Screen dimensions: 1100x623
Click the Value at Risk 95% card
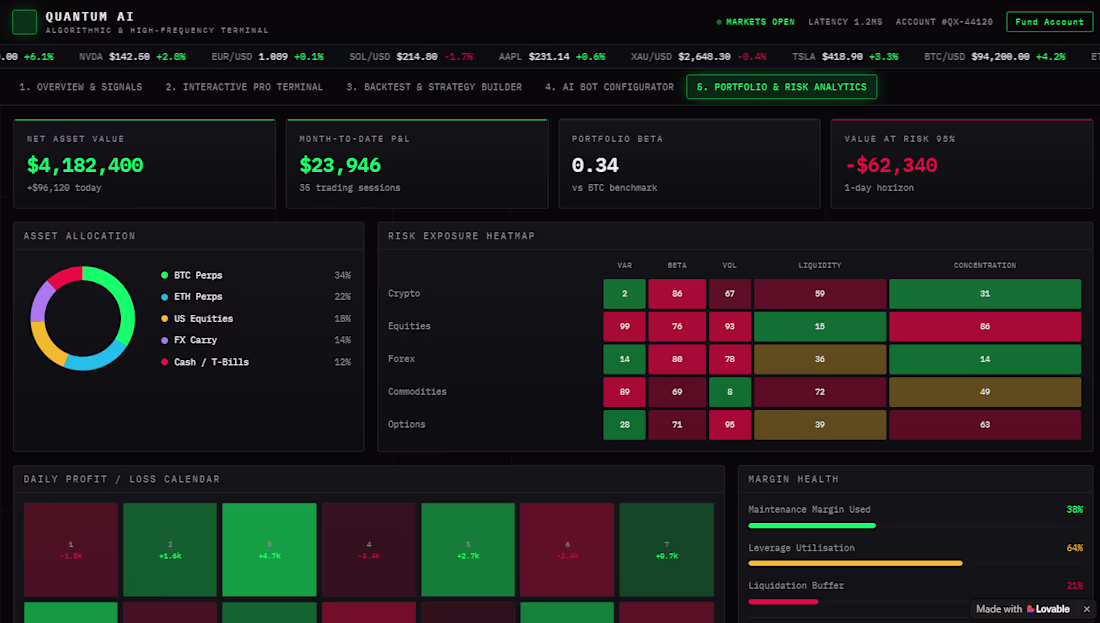coord(962,163)
